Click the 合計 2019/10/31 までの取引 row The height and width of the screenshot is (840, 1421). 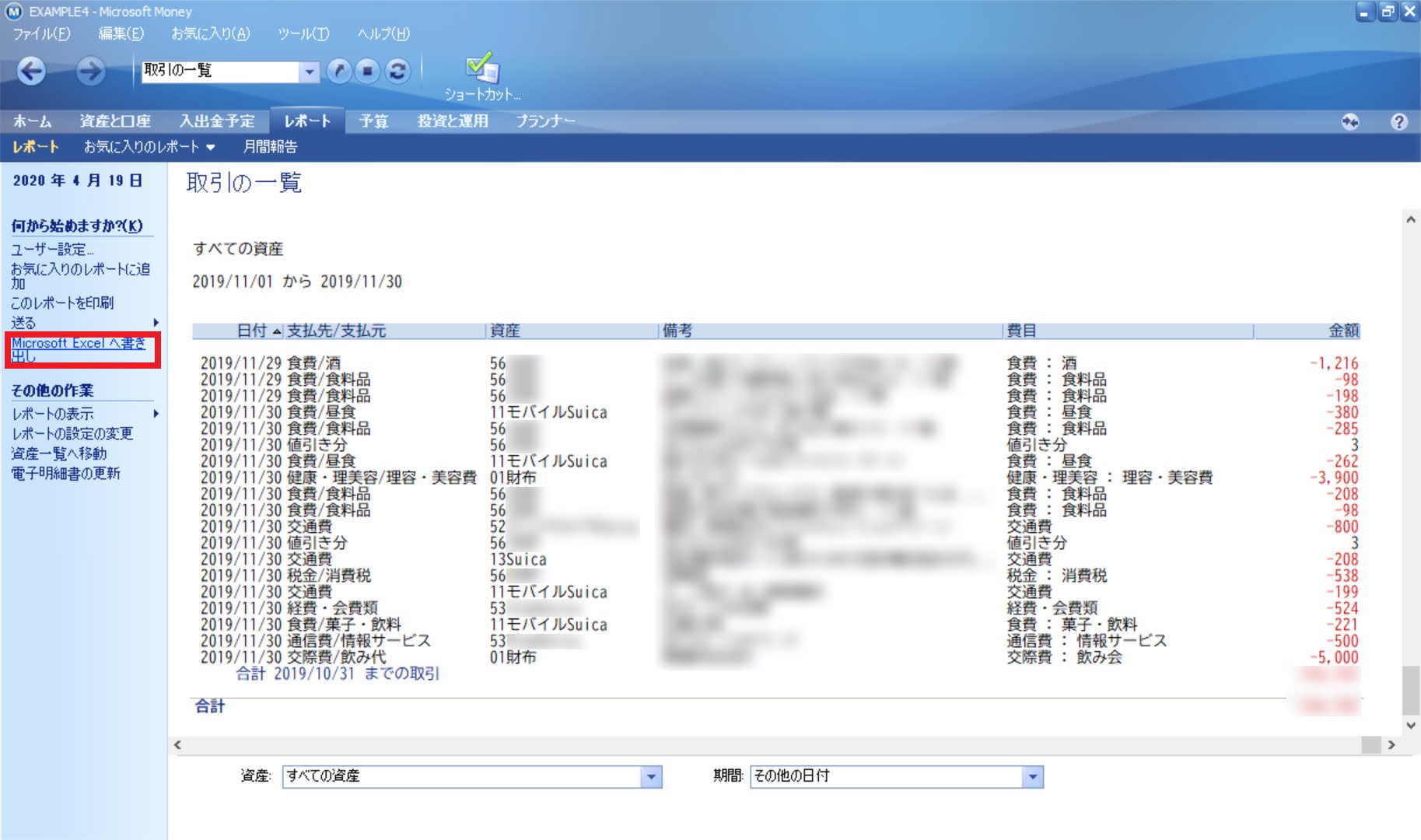[x=338, y=674]
